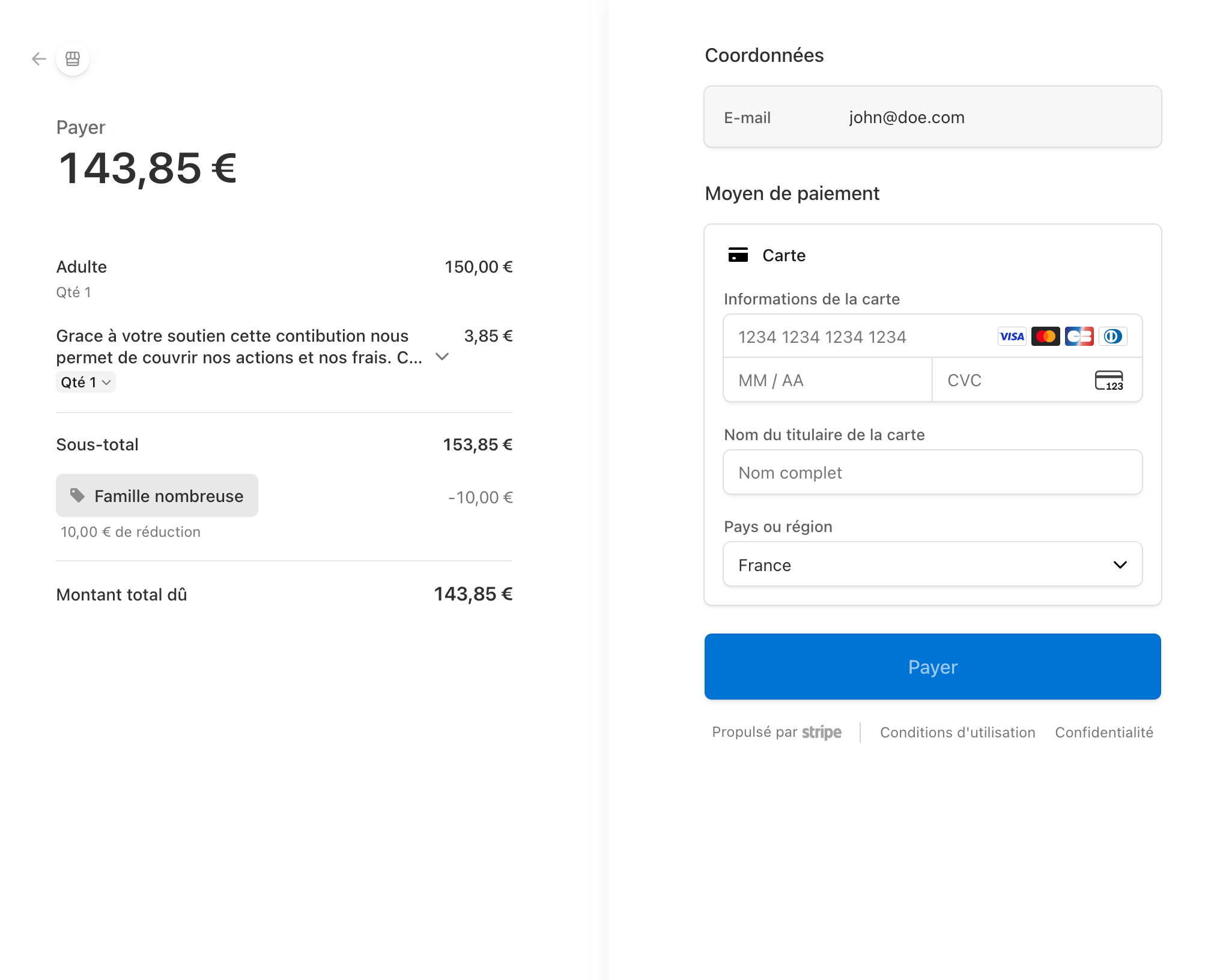This screenshot has width=1217, height=980.
Task: Click the Carte payment method icon
Action: (738, 255)
